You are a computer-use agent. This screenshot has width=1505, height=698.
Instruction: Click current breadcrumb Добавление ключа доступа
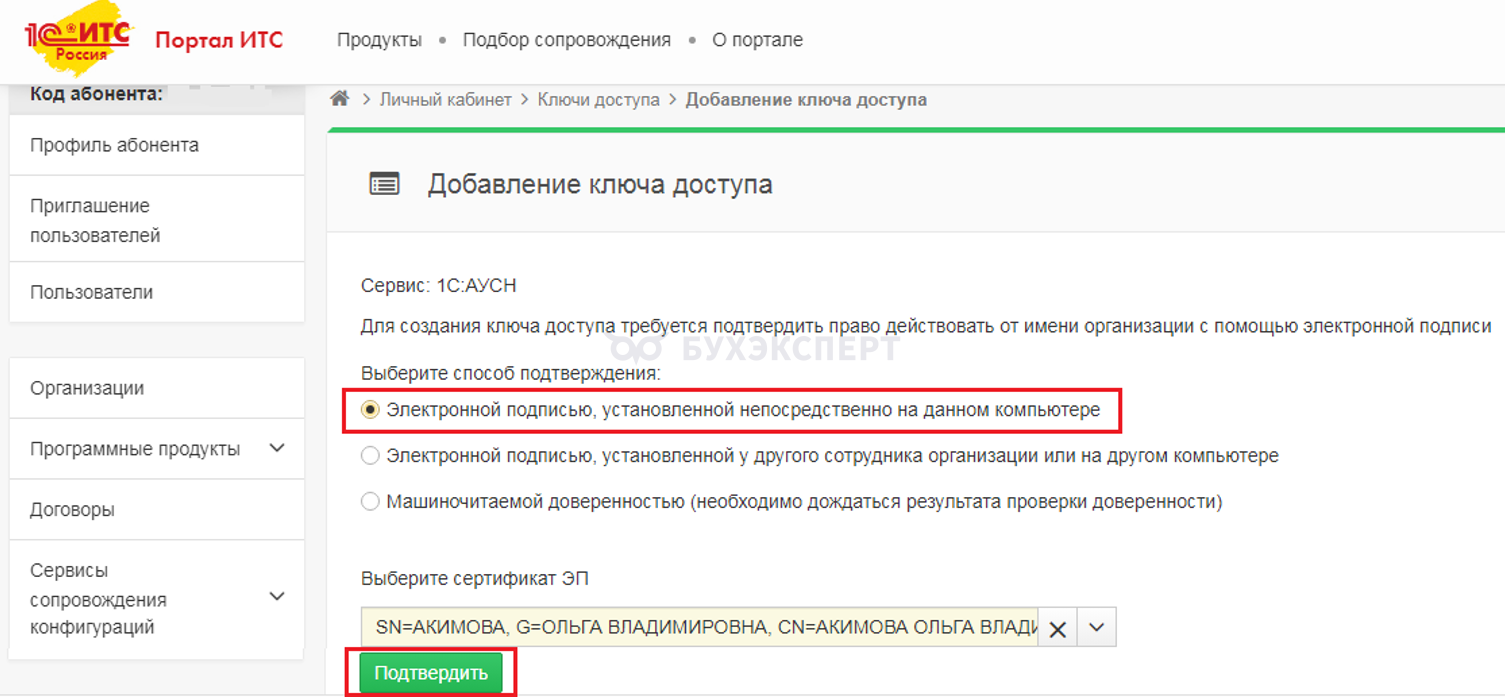pos(806,100)
